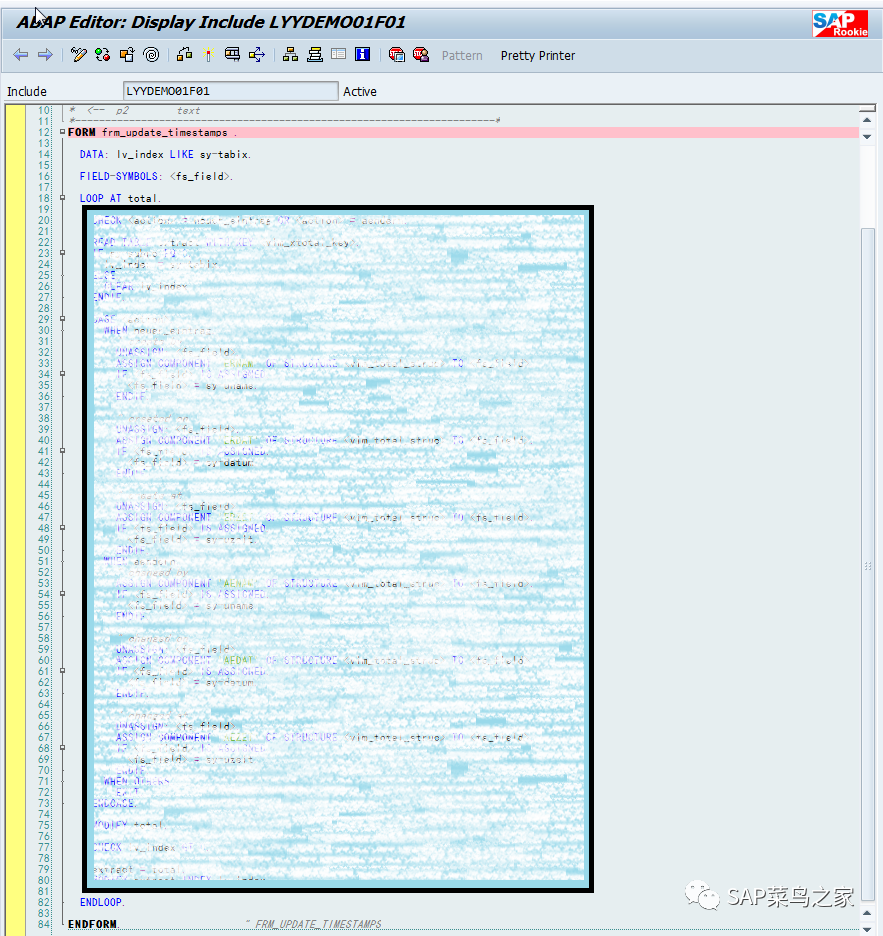Click the bottom scroll-up arrow of the scrollbar
The image size is (883, 936).
[x=867, y=913]
